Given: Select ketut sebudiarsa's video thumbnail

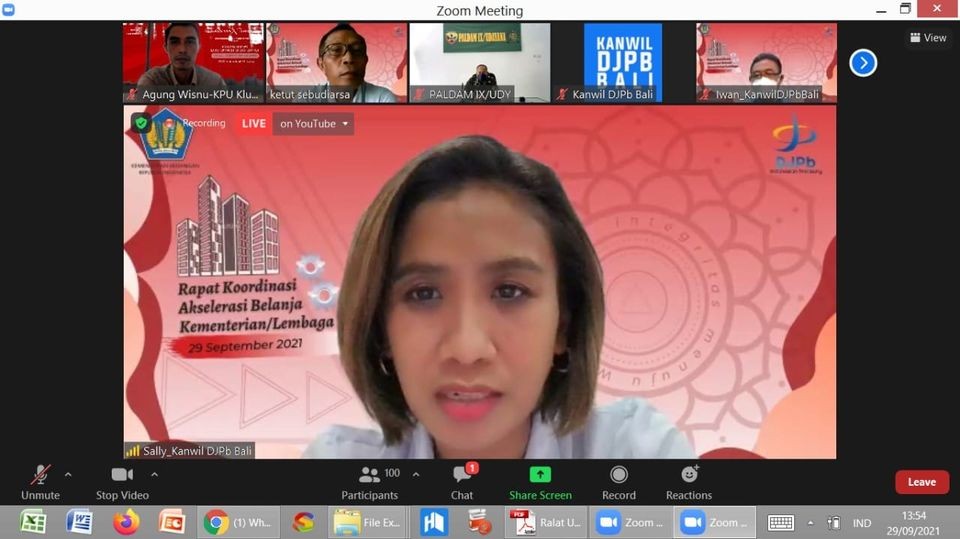Looking at the screenshot, I should click(337, 62).
